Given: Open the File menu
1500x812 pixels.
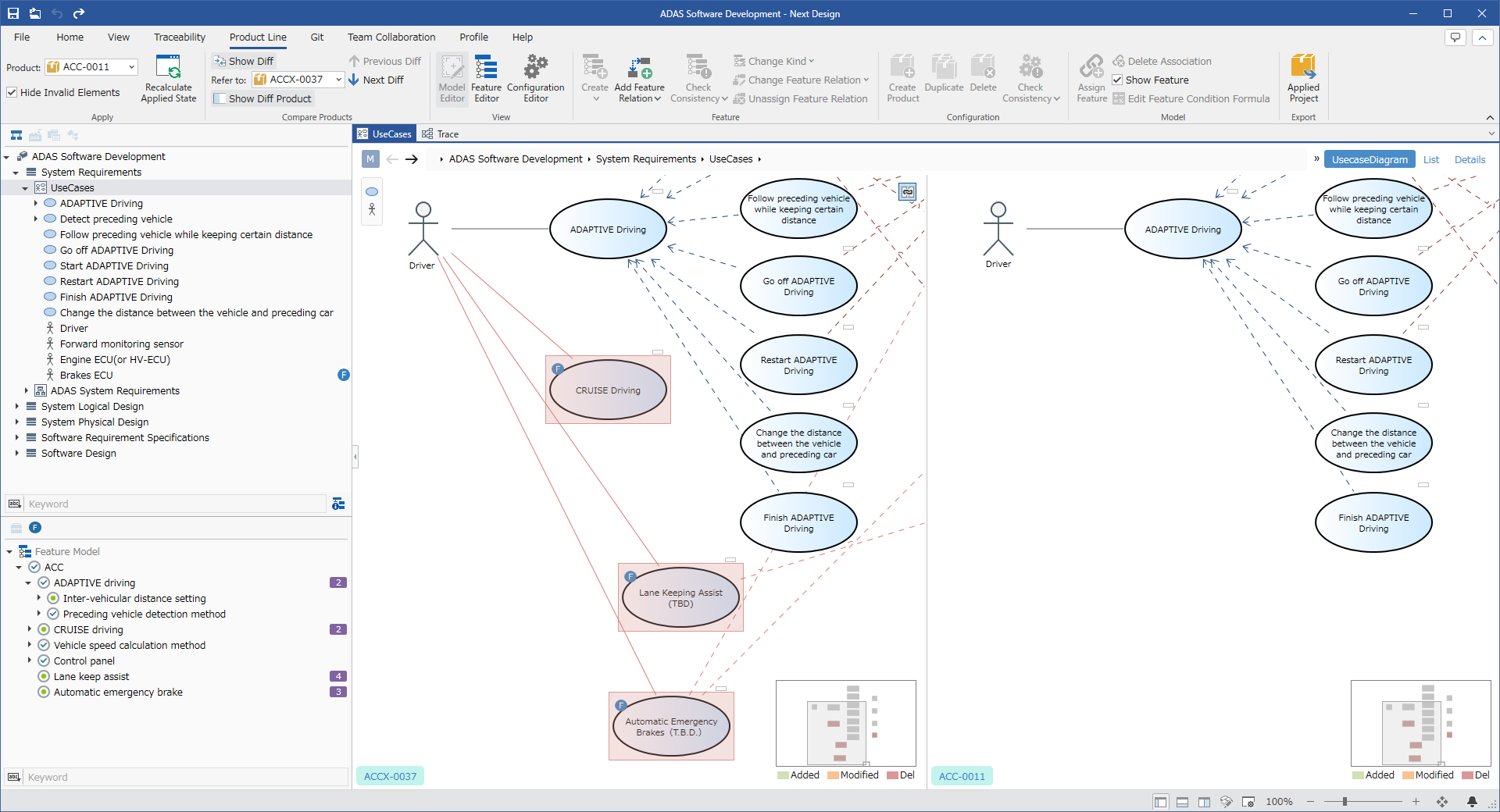Looking at the screenshot, I should (22, 37).
